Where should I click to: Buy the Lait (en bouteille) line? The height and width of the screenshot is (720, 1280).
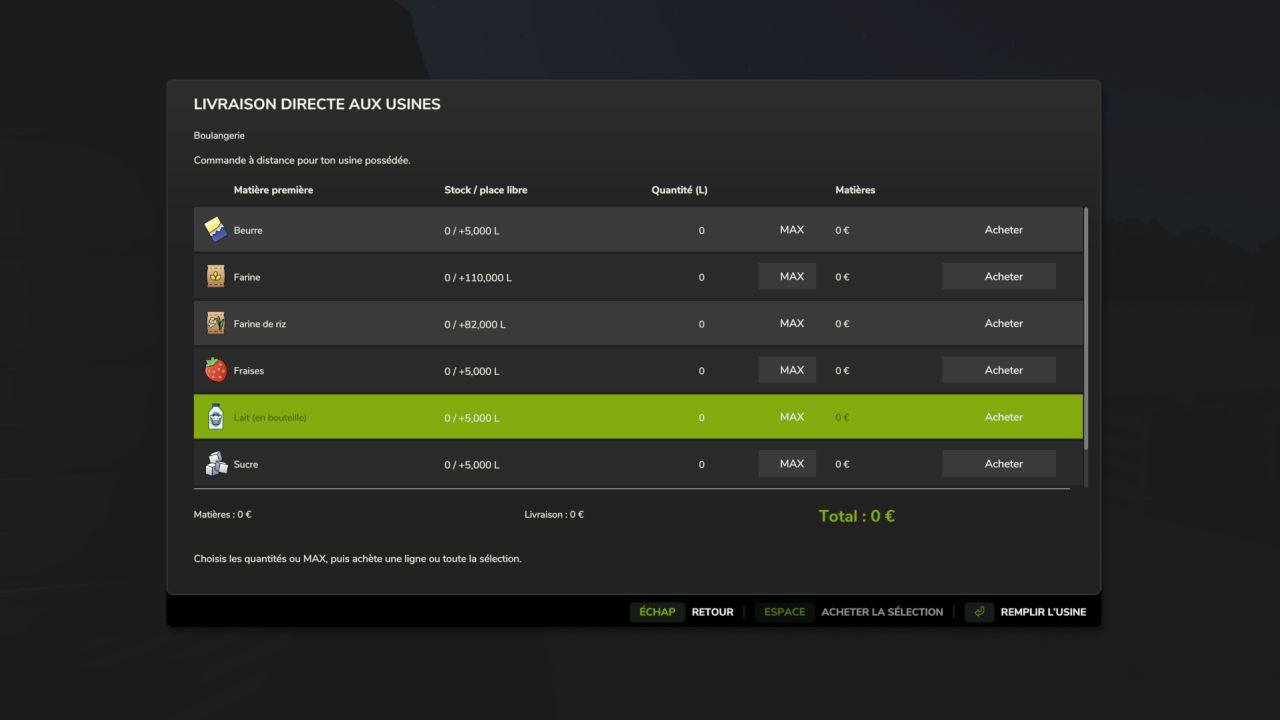click(x=999, y=417)
